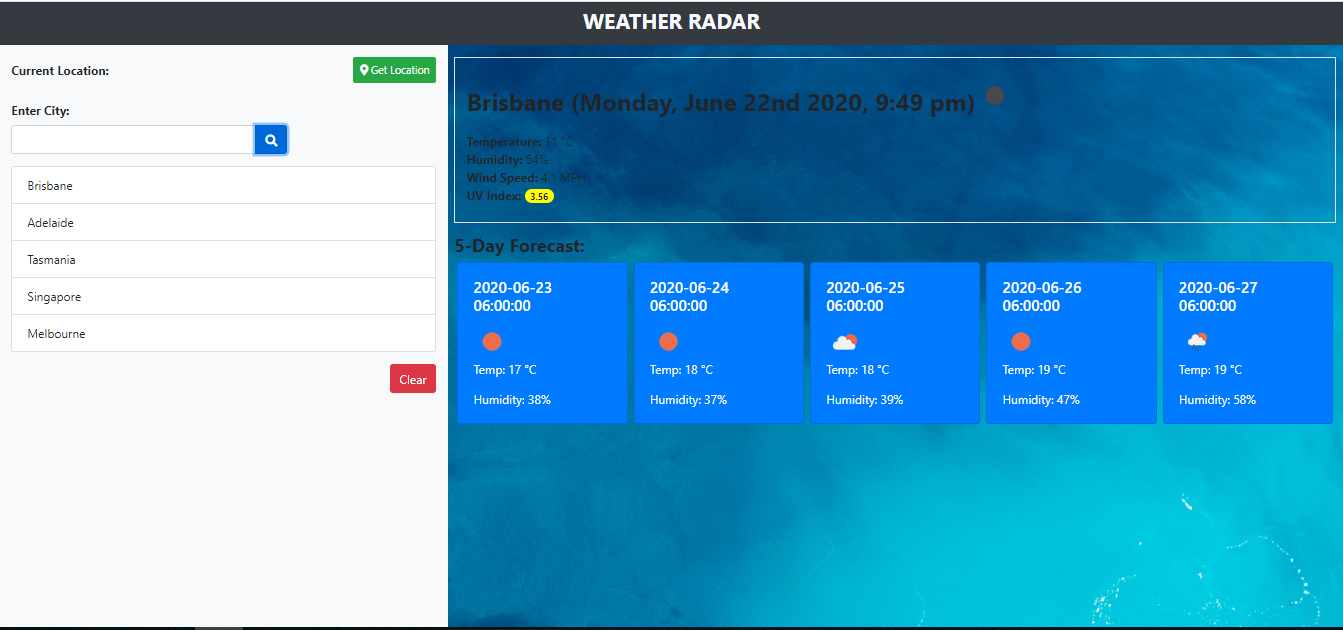Click the sun icon for 2020-06-24
The image size is (1343, 630).
point(668,342)
